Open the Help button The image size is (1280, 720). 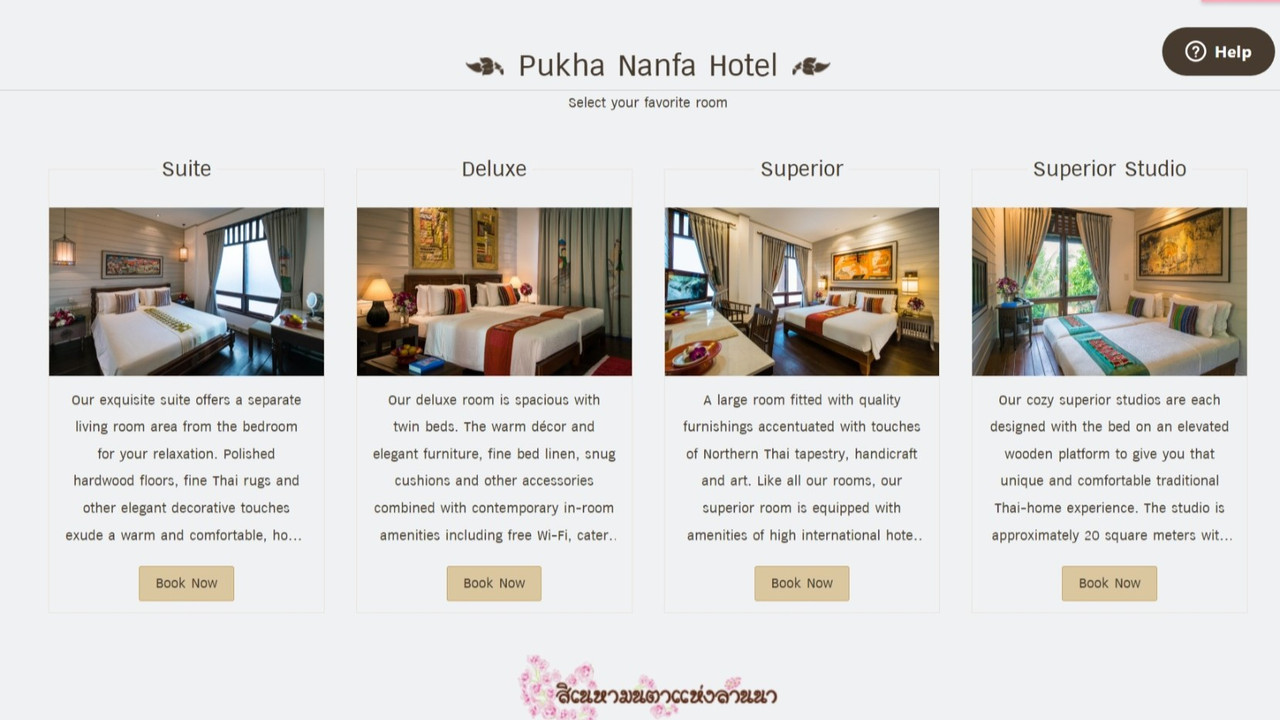1218,52
